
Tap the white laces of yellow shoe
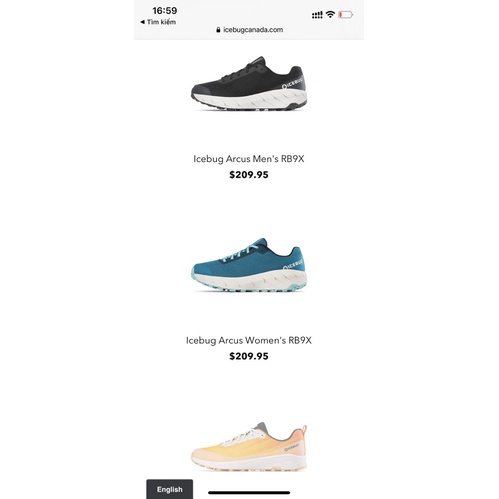[x=243, y=437]
